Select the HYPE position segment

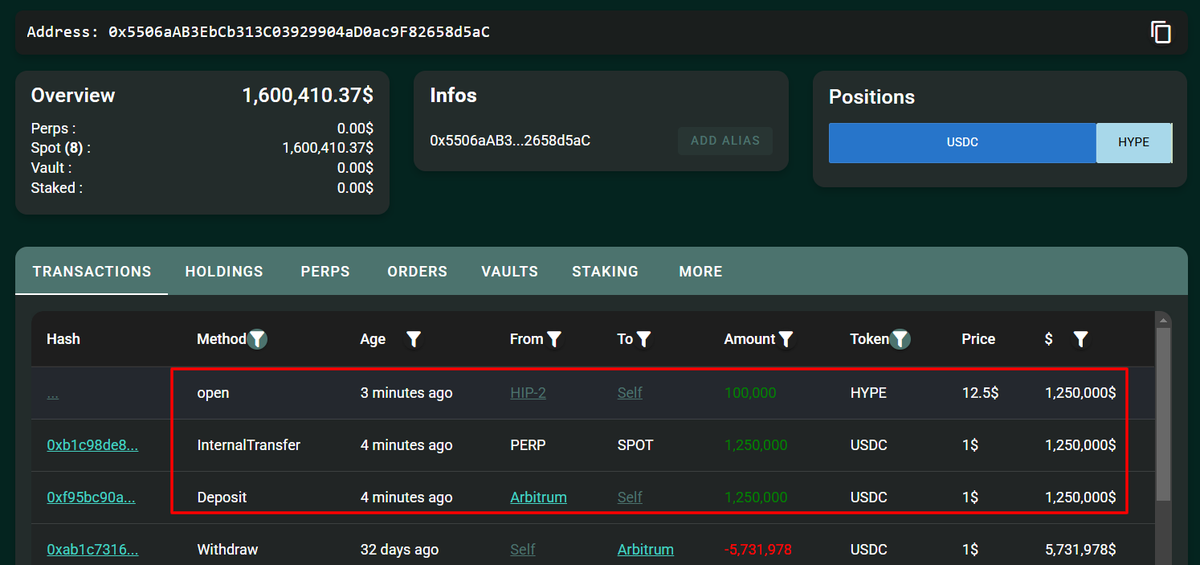(x=1134, y=142)
